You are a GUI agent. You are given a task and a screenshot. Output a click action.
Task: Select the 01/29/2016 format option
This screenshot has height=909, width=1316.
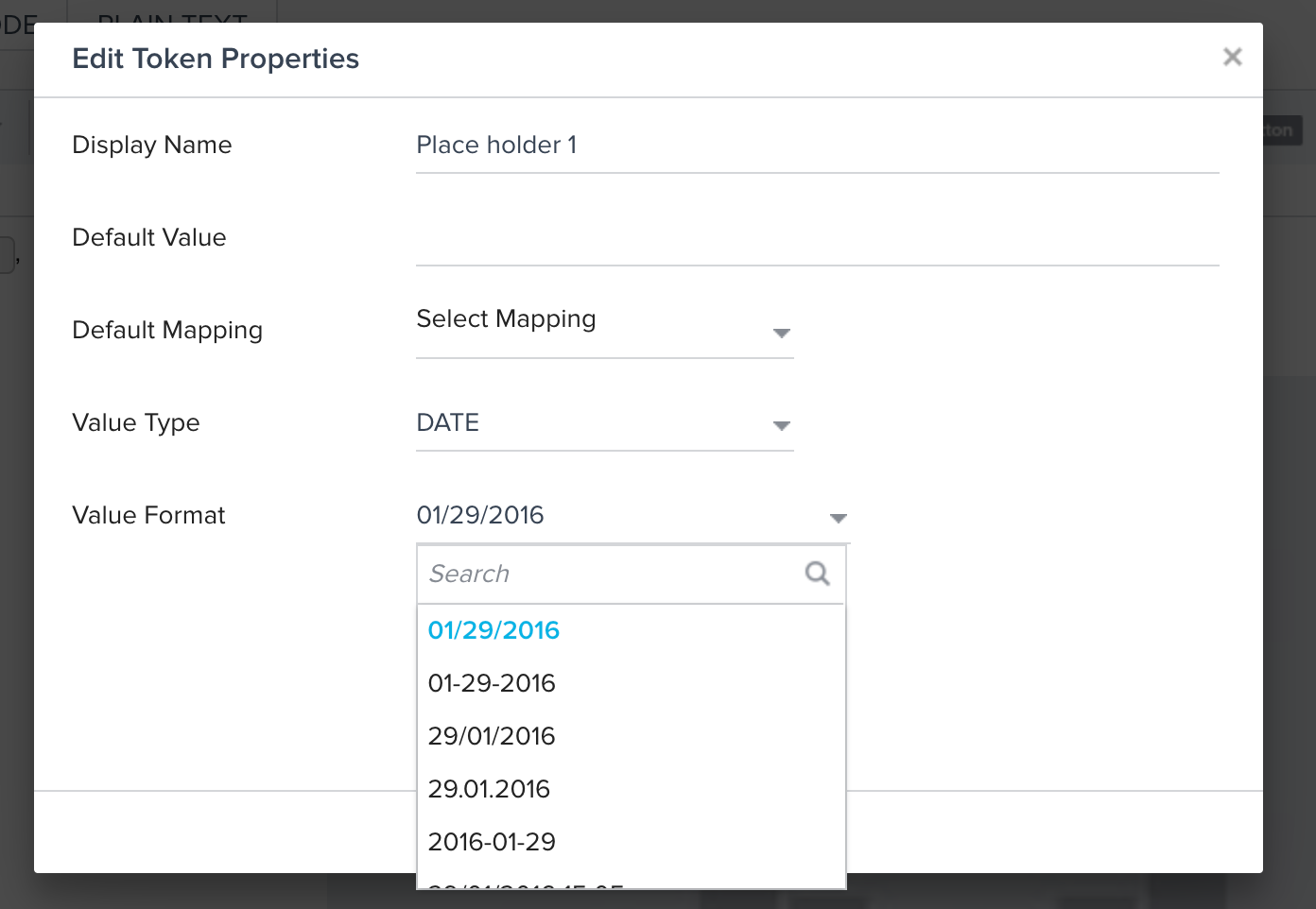631,630
